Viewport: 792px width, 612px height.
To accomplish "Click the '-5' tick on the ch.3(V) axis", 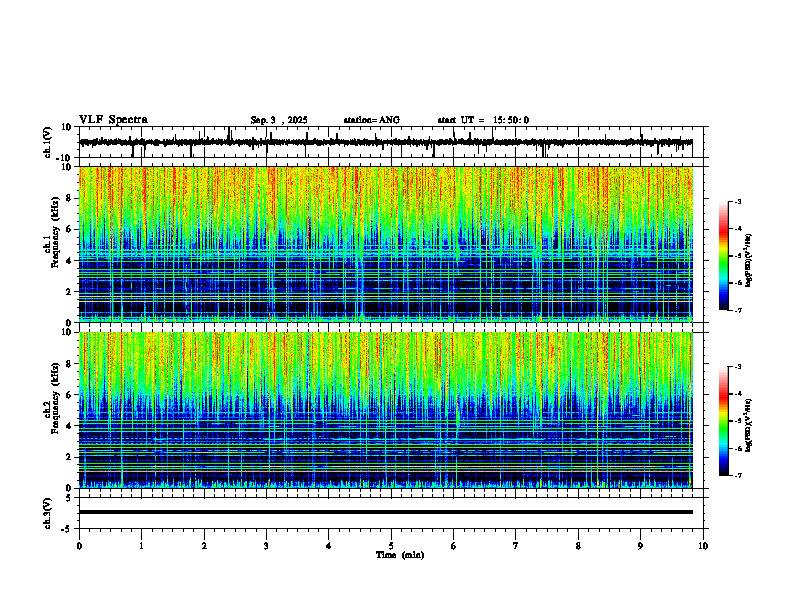I will 68,529.
